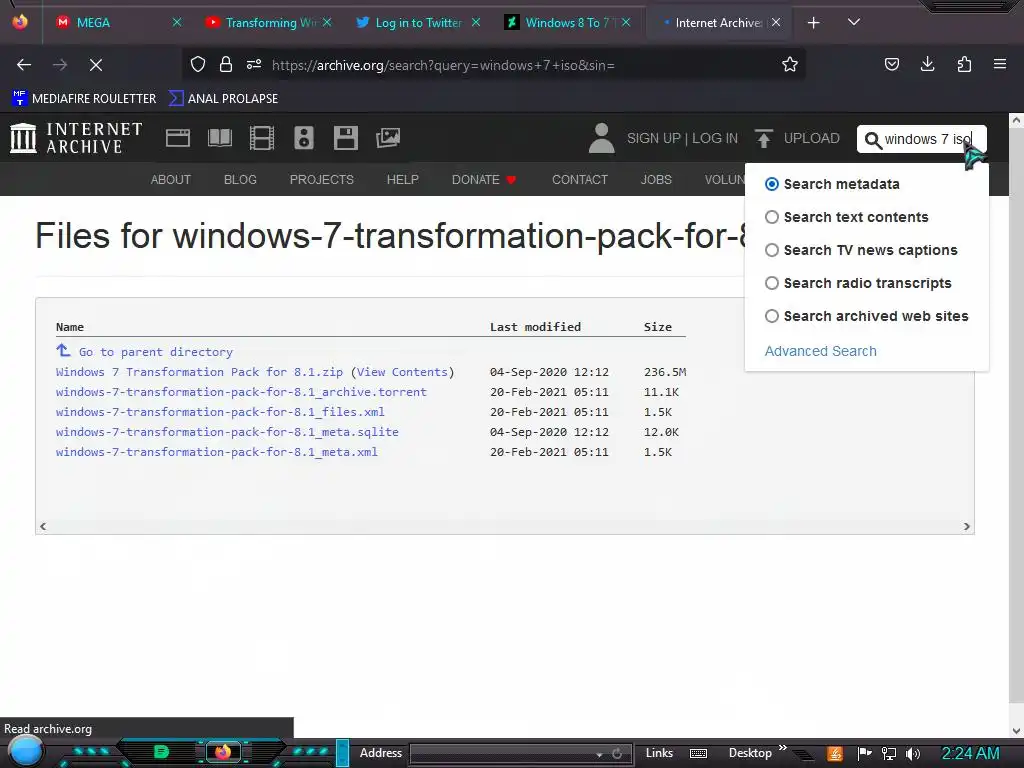Open the _meta.xml file link

[x=217, y=452]
